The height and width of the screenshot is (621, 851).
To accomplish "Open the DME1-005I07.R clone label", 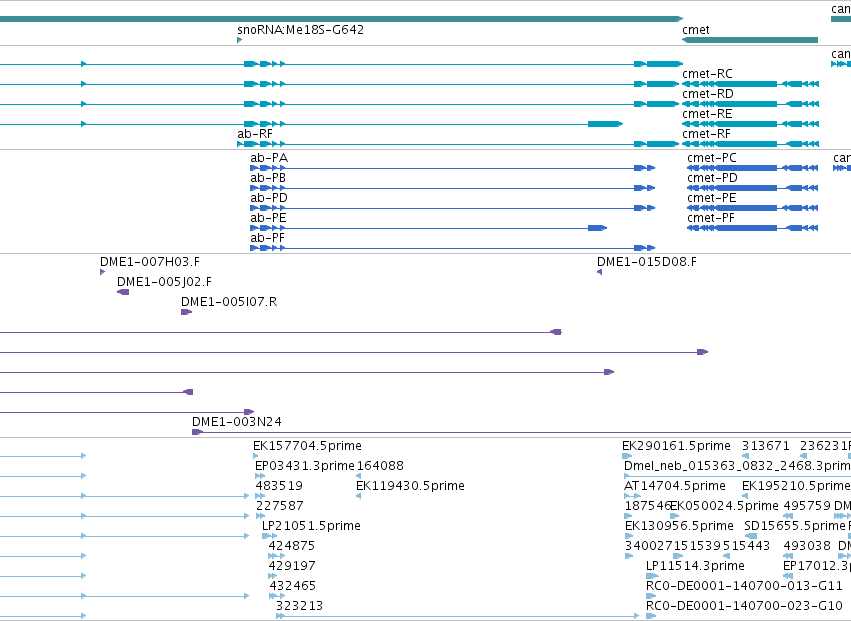I will 229,302.
